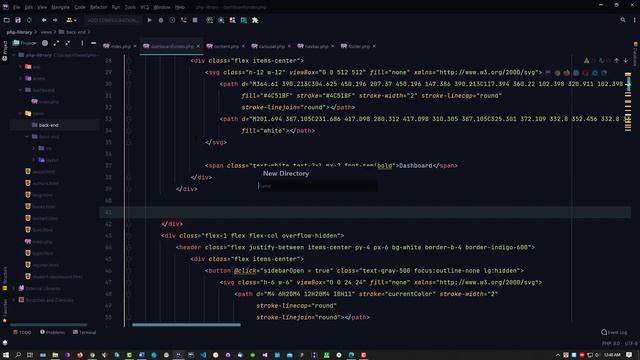Screen dimensions: 640x360
Task: Open Project panel options three-dot icon
Action: pos(82,43)
